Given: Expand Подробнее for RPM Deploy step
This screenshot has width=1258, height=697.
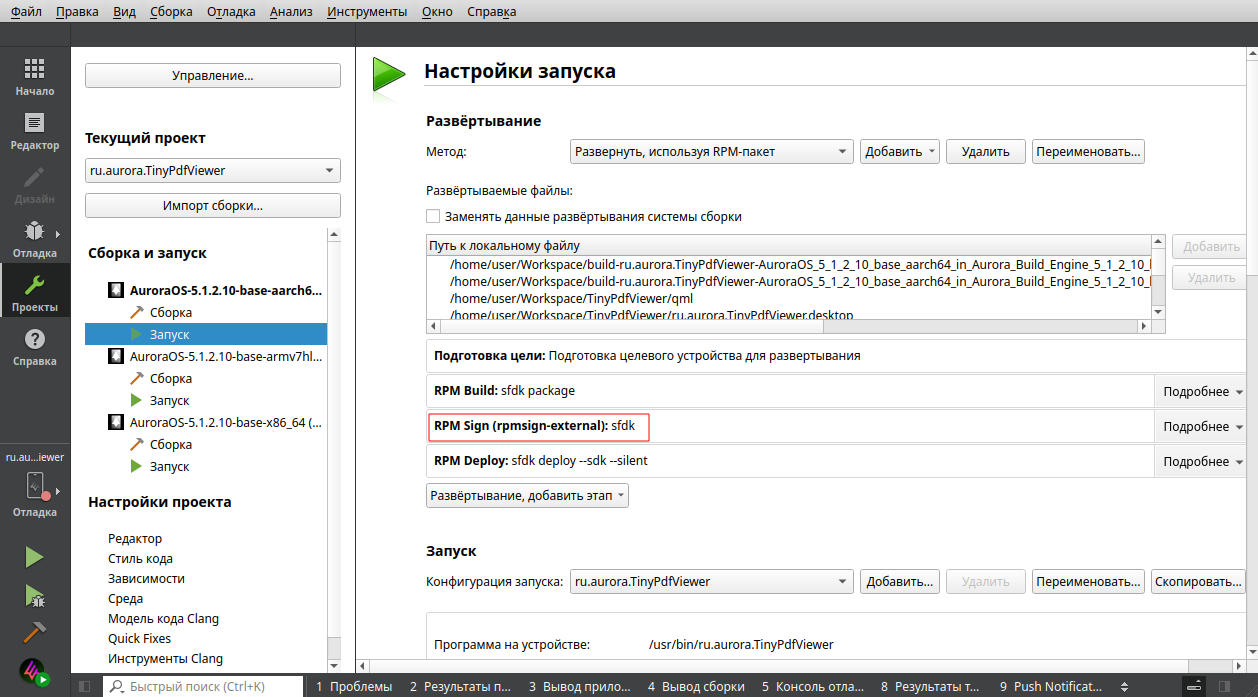Looking at the screenshot, I should (x=1203, y=462).
